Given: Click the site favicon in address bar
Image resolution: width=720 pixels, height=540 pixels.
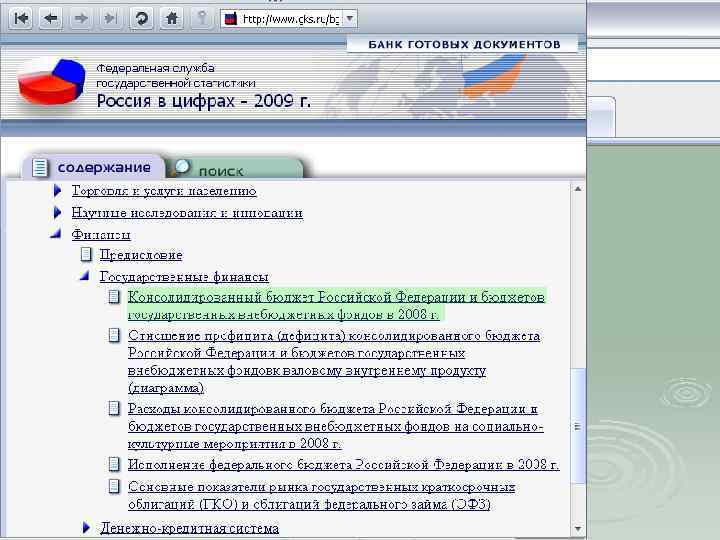Looking at the screenshot, I should 231,19.
